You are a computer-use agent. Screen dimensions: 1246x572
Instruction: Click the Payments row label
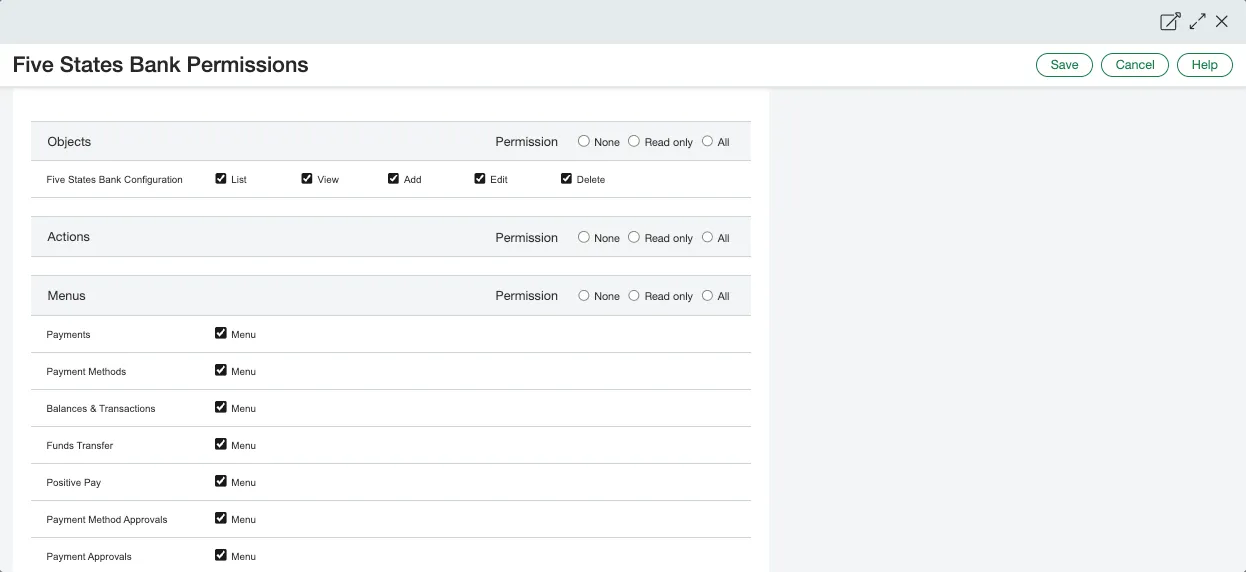click(68, 335)
